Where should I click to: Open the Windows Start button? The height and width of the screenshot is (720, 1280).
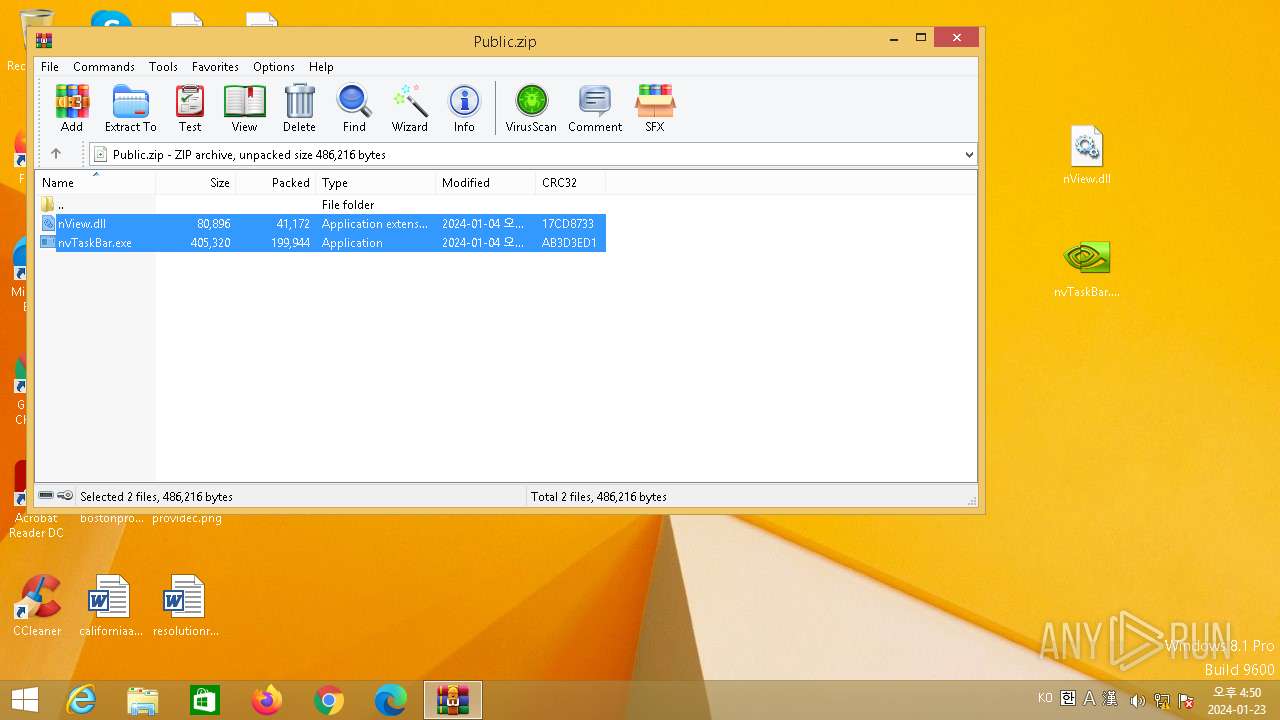pos(25,700)
